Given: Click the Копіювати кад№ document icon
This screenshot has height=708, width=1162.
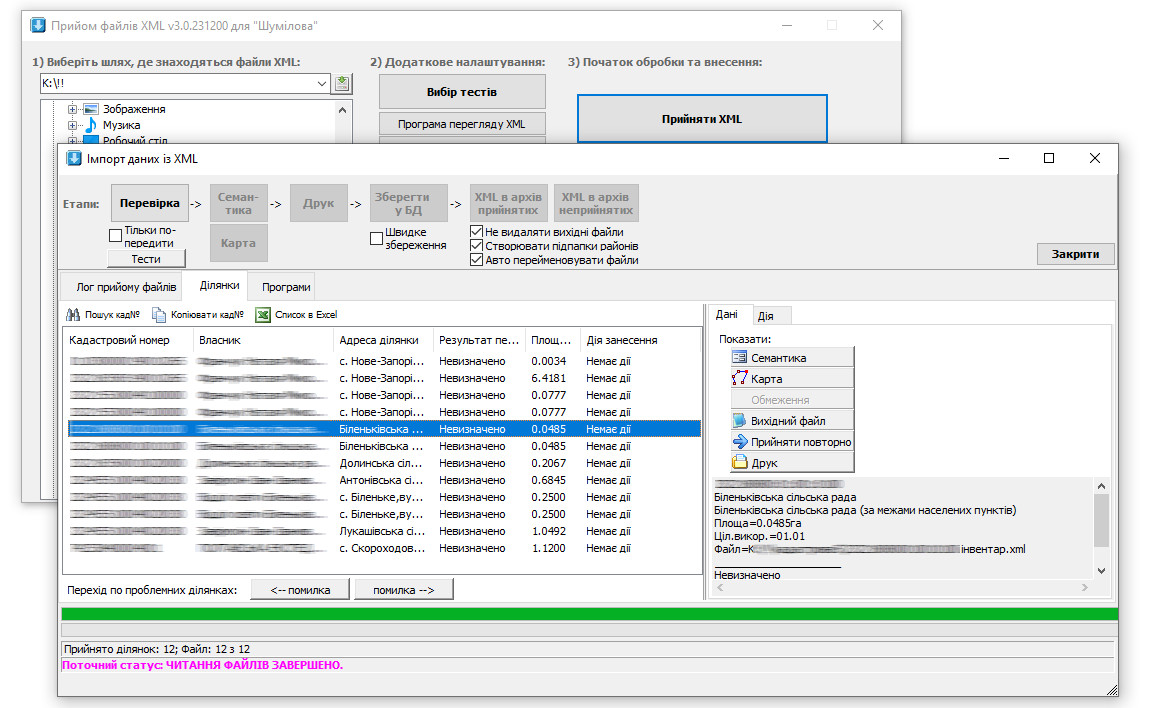Looking at the screenshot, I should click(x=159, y=315).
